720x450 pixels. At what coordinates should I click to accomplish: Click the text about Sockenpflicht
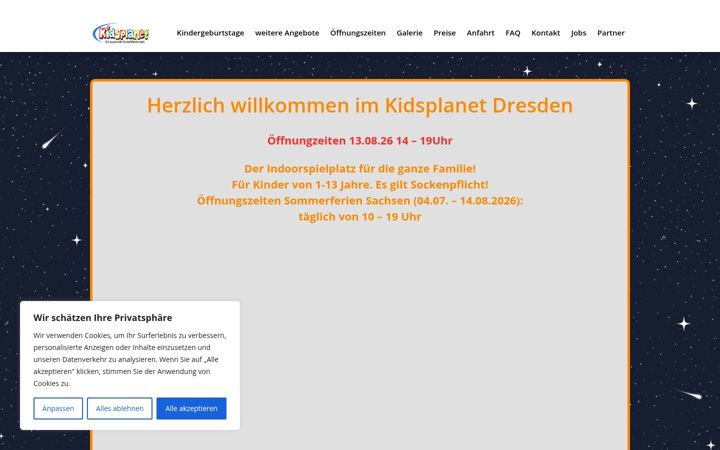pos(360,185)
